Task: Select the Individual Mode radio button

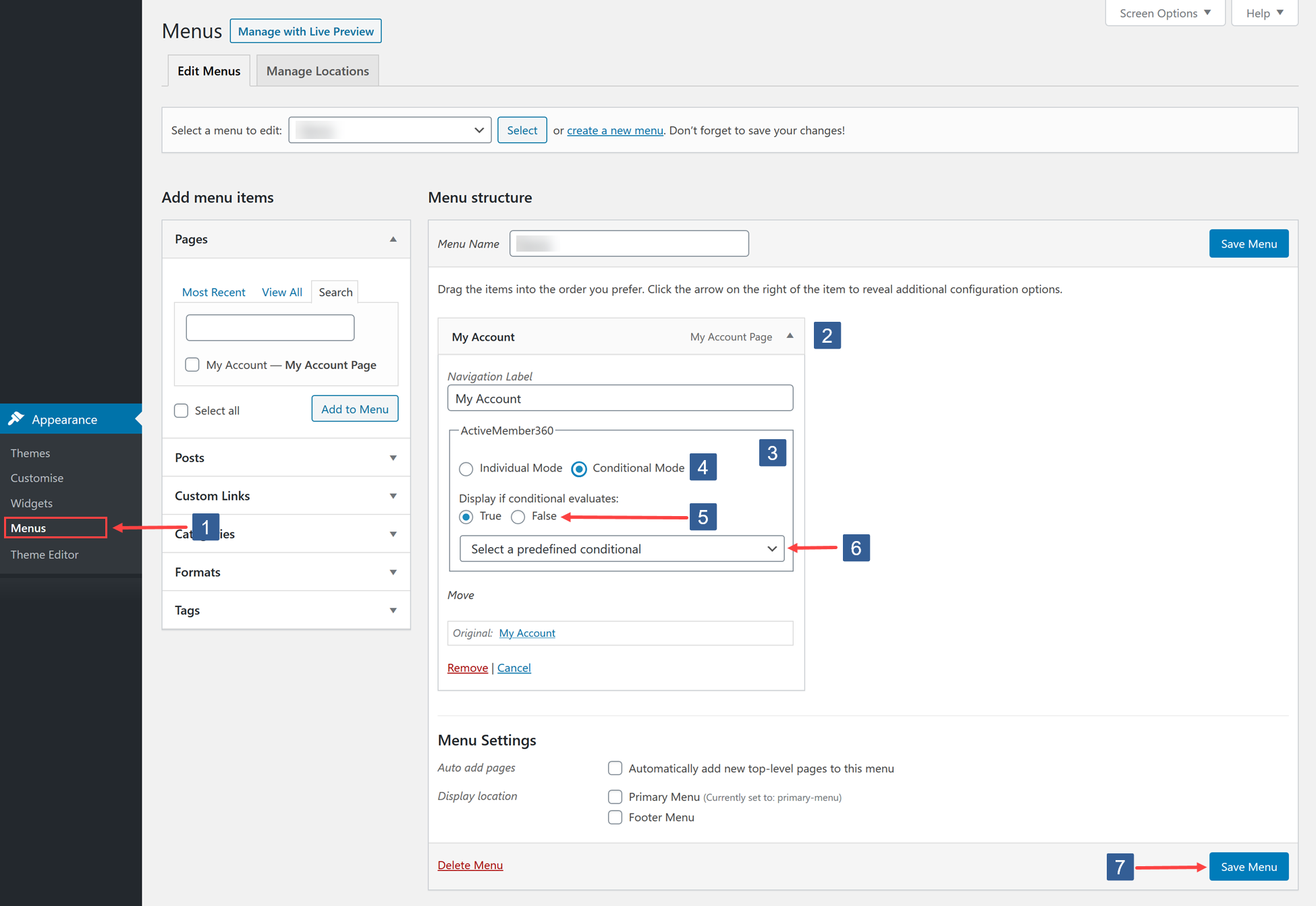Action: pyautogui.click(x=466, y=469)
